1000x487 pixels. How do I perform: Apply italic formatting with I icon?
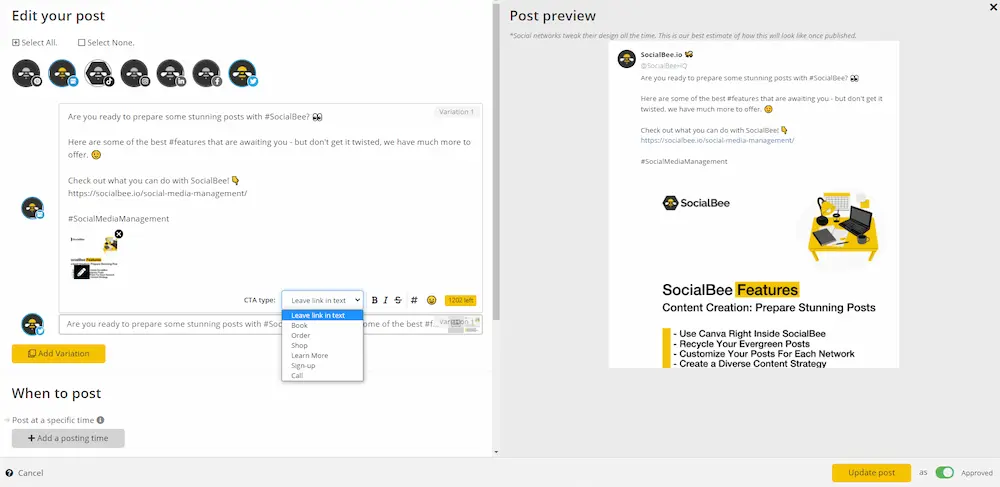tap(385, 300)
